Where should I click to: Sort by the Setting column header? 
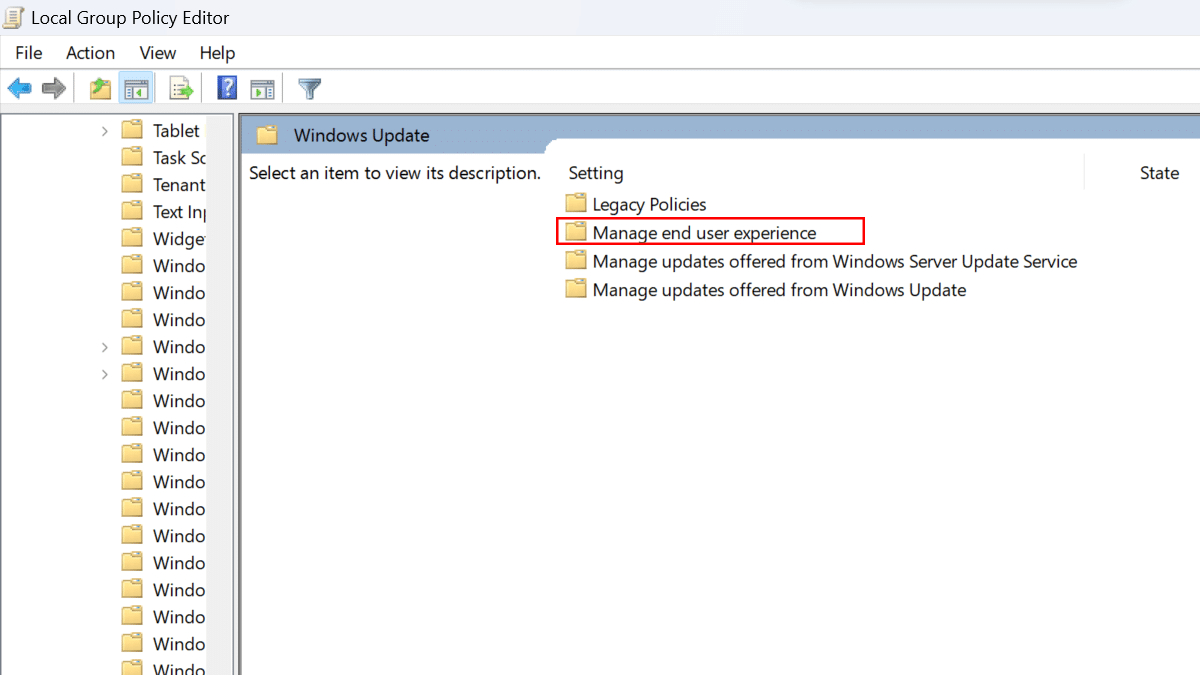596,173
